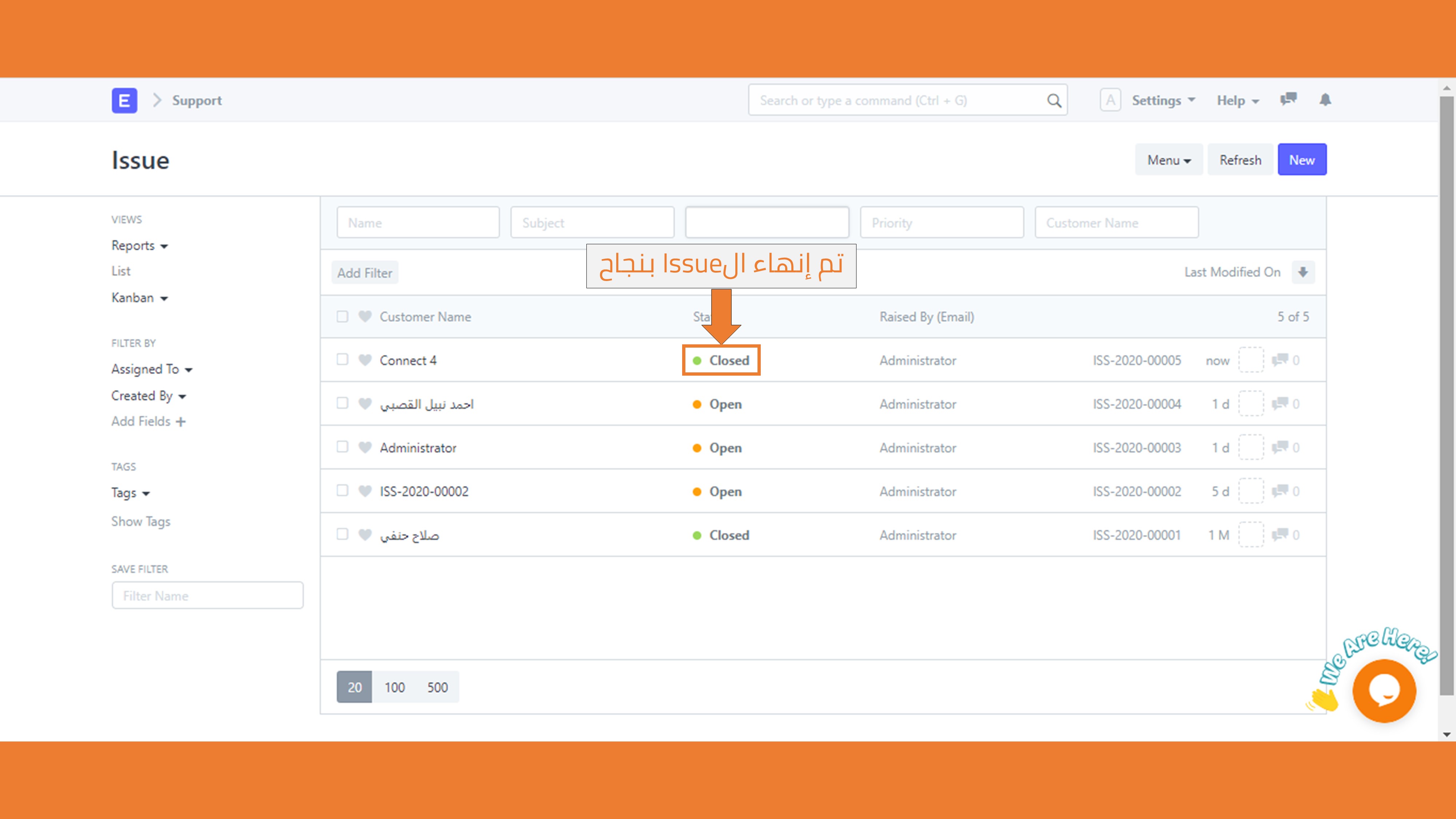Expand the Created By filter dropdown
Image resolution: width=1456 pixels, height=819 pixels.
(x=149, y=396)
